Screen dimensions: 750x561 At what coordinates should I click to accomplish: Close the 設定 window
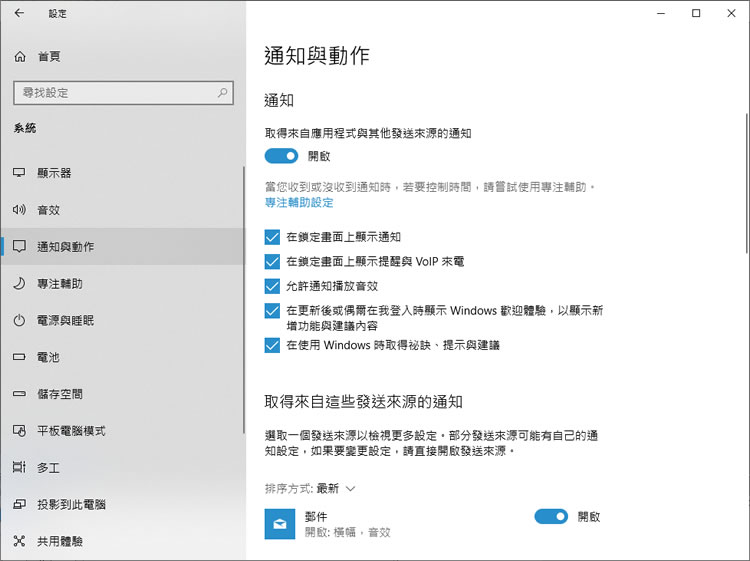coord(731,13)
